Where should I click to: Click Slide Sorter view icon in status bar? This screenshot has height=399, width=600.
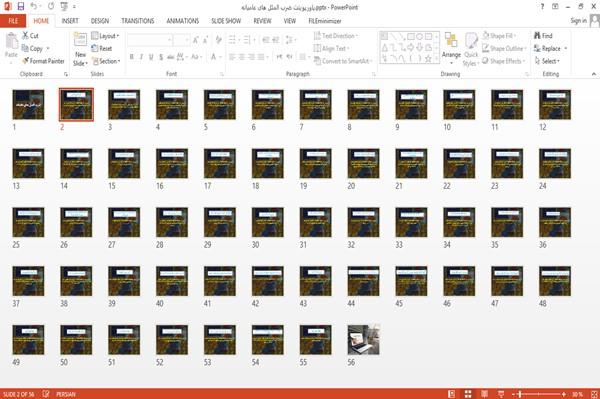point(468,394)
